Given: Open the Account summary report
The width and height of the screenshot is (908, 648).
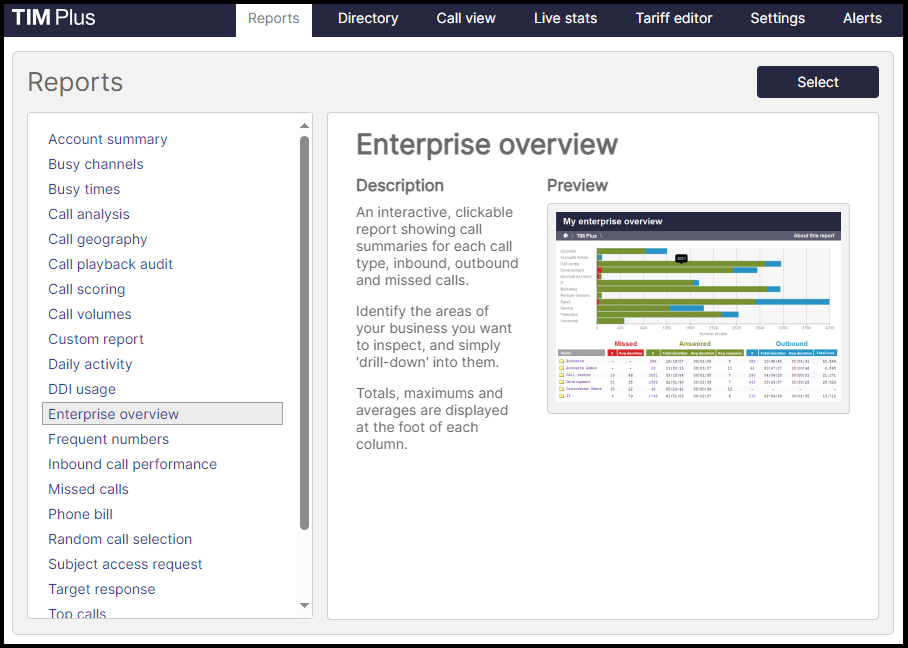Looking at the screenshot, I should point(107,139).
